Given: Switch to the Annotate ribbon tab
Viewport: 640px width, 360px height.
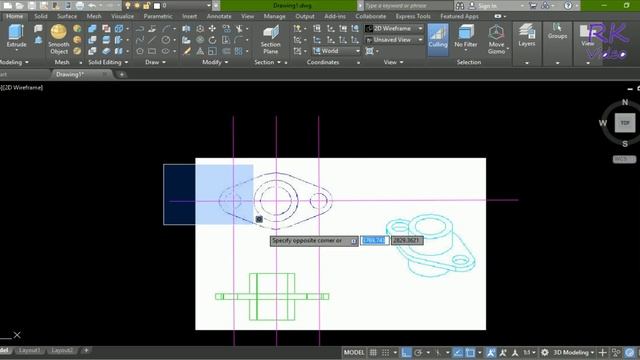Looking at the screenshot, I should [x=219, y=16].
